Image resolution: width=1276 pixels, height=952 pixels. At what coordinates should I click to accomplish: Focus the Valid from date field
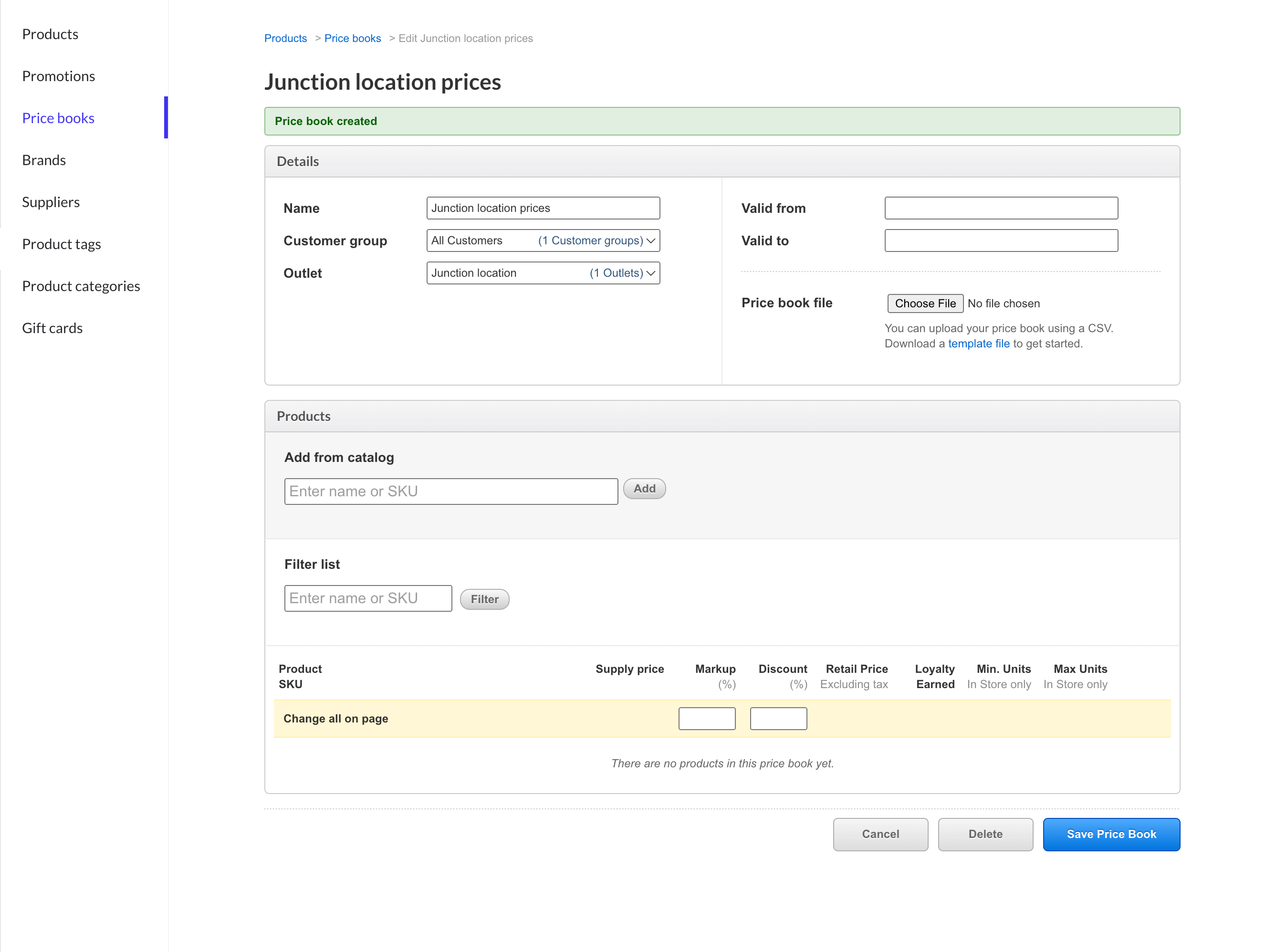[1001, 208]
